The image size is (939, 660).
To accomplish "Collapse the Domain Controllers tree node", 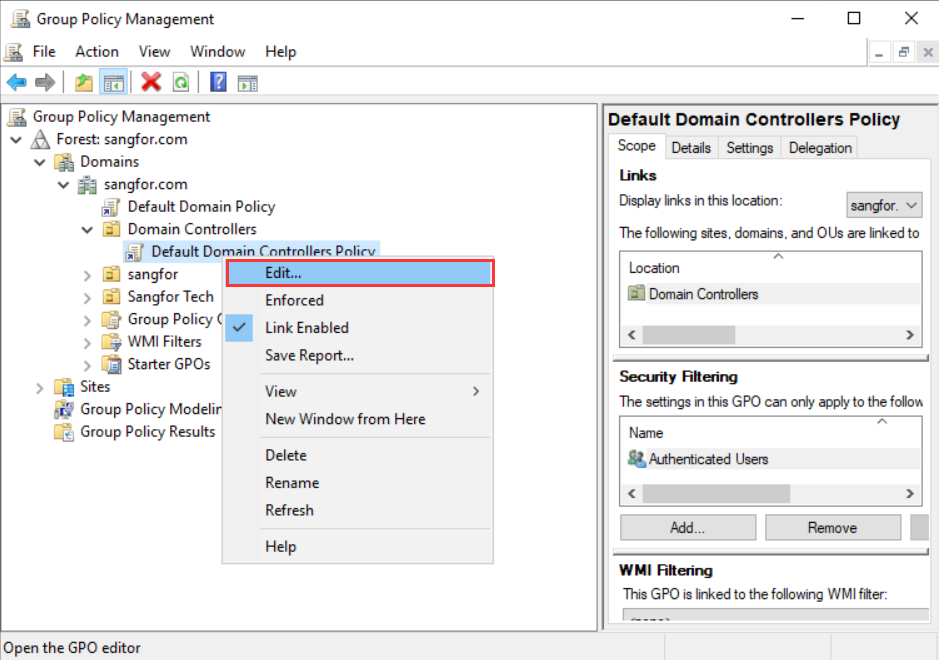I will (x=87, y=230).
